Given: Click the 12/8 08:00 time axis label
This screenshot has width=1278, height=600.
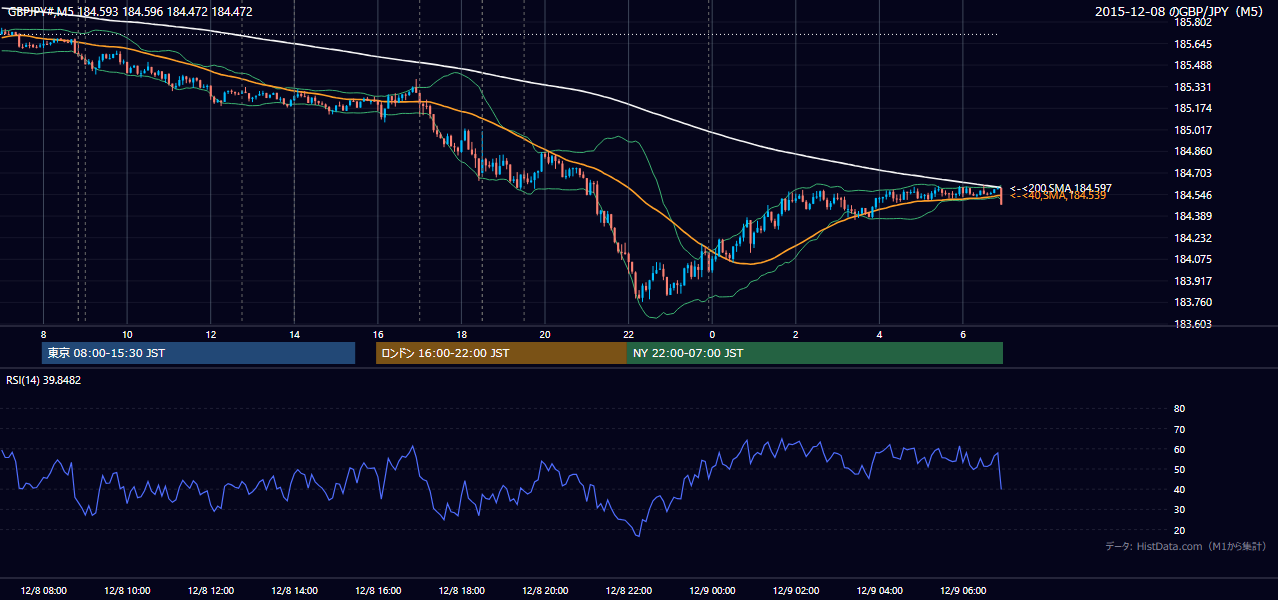Looking at the screenshot, I should click(43, 590).
